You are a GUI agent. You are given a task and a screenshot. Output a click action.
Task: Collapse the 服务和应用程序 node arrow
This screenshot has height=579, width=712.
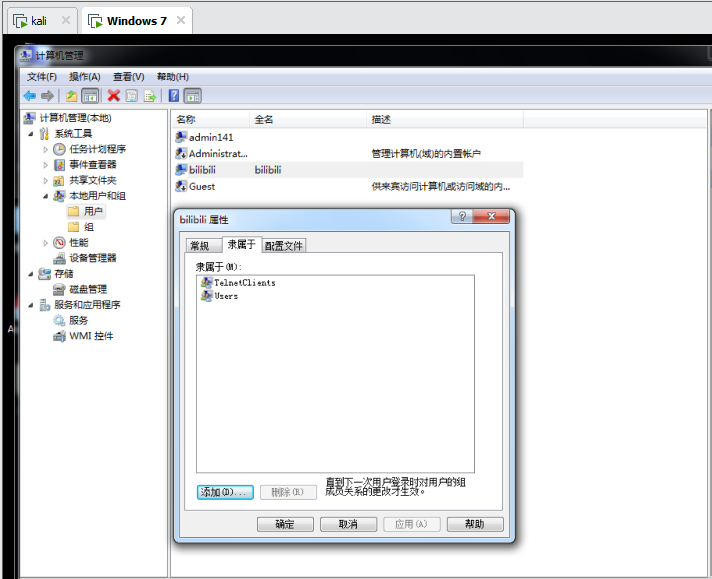(31, 305)
